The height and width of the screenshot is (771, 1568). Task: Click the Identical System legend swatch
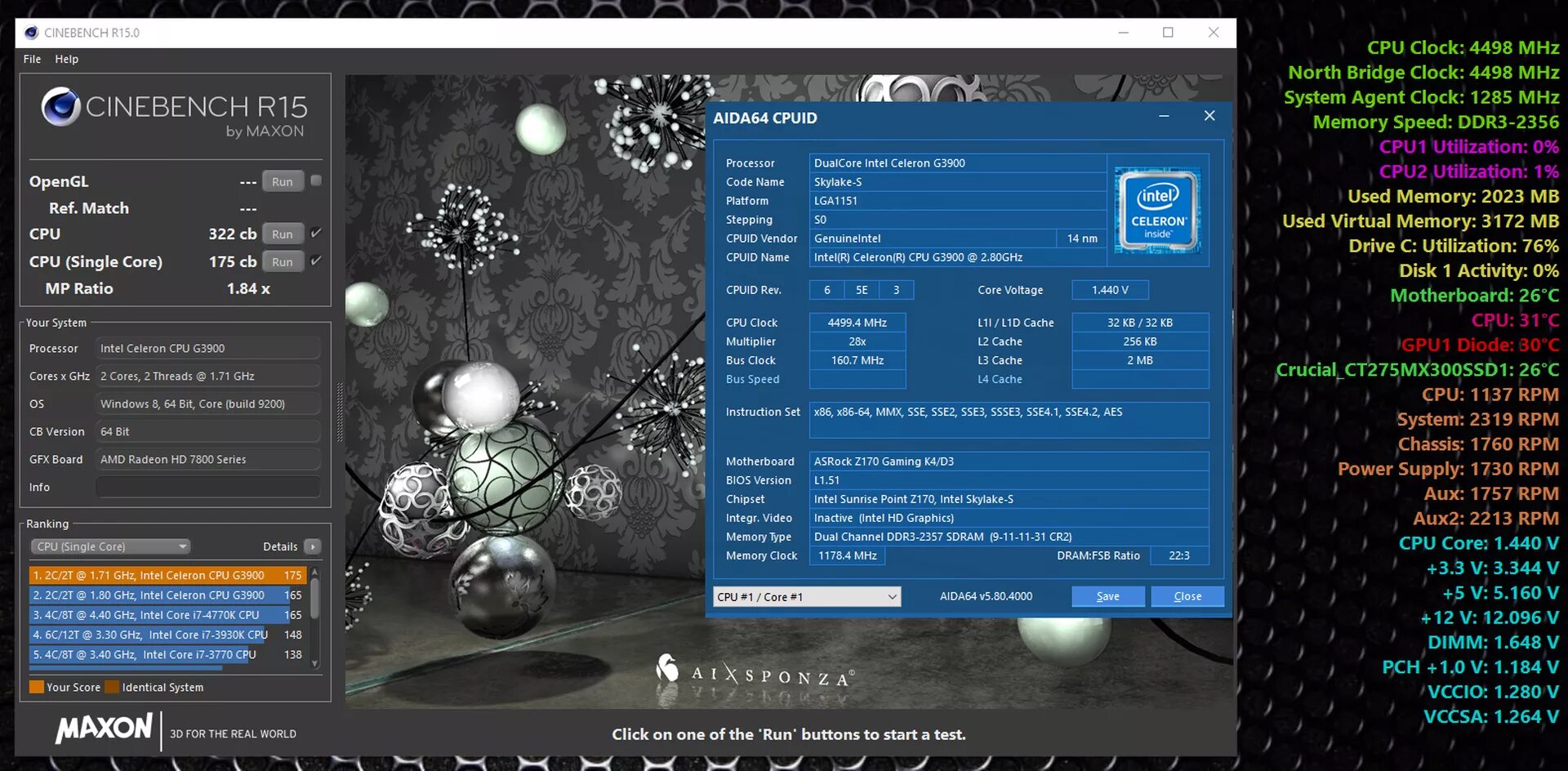coord(112,687)
